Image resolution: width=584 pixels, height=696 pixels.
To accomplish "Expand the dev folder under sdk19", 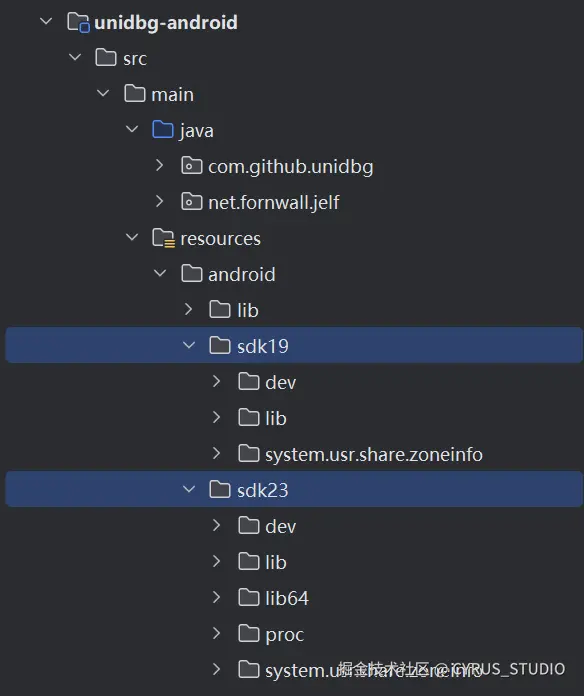I will tap(217, 381).
